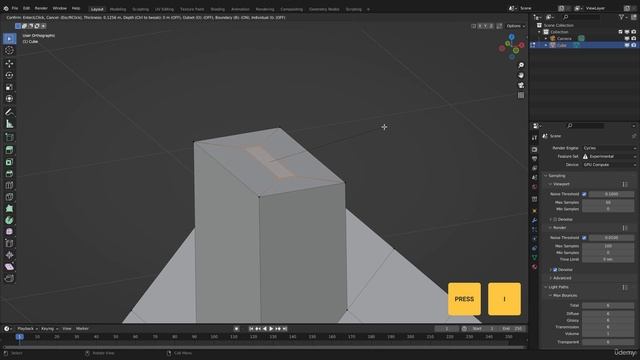
Task: Disable Cube in renders camera toggle
Action: point(633,45)
